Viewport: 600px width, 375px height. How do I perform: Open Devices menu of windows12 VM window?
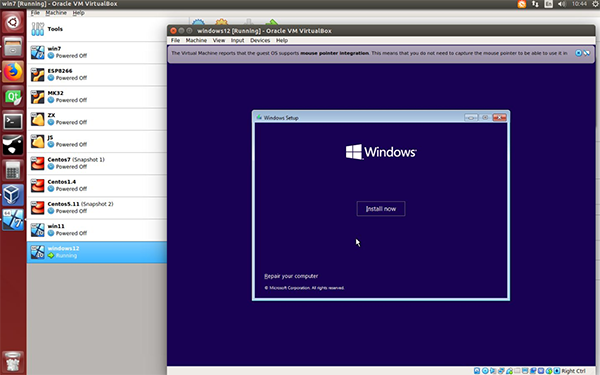coord(260,40)
